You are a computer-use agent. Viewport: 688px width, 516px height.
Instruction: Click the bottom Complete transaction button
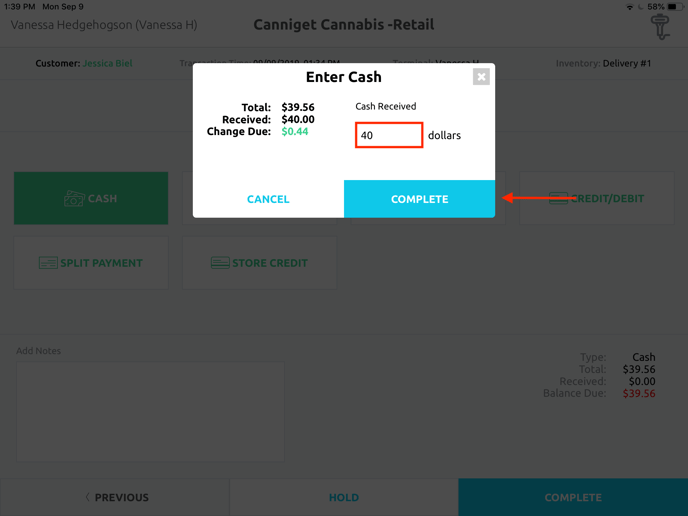(x=573, y=497)
